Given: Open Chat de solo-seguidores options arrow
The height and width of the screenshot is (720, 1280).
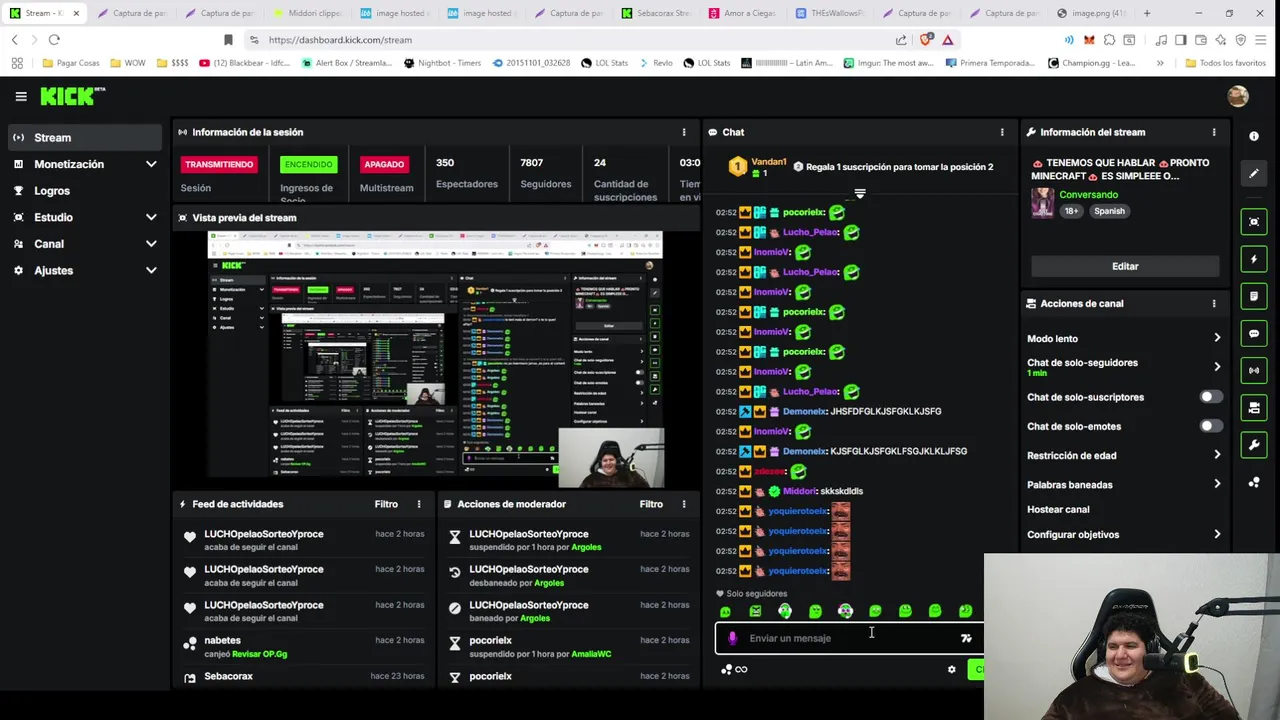Looking at the screenshot, I should pyautogui.click(x=1217, y=367).
